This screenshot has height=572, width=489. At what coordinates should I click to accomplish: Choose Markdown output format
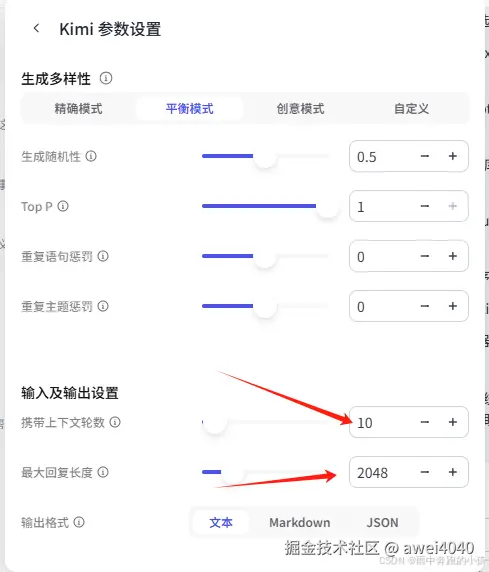pos(300,522)
